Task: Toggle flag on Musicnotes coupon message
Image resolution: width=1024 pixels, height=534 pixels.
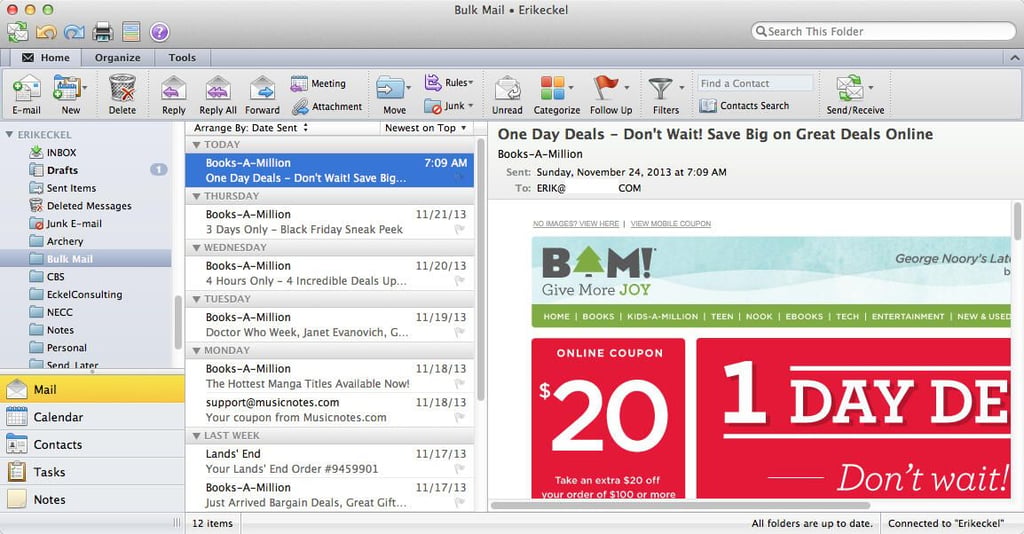Action: (x=460, y=417)
